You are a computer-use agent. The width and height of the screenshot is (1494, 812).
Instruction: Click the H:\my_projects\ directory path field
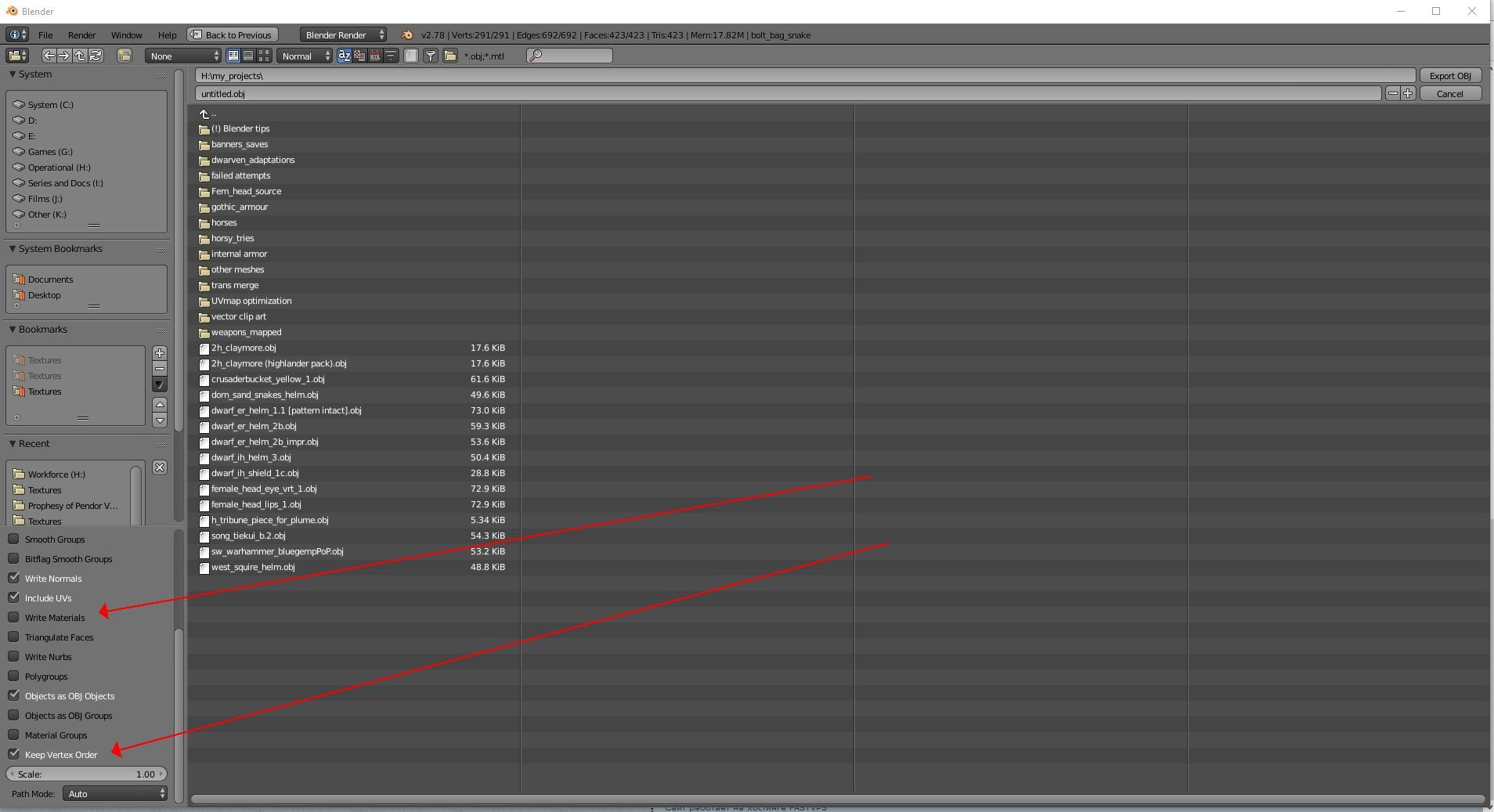coord(806,75)
